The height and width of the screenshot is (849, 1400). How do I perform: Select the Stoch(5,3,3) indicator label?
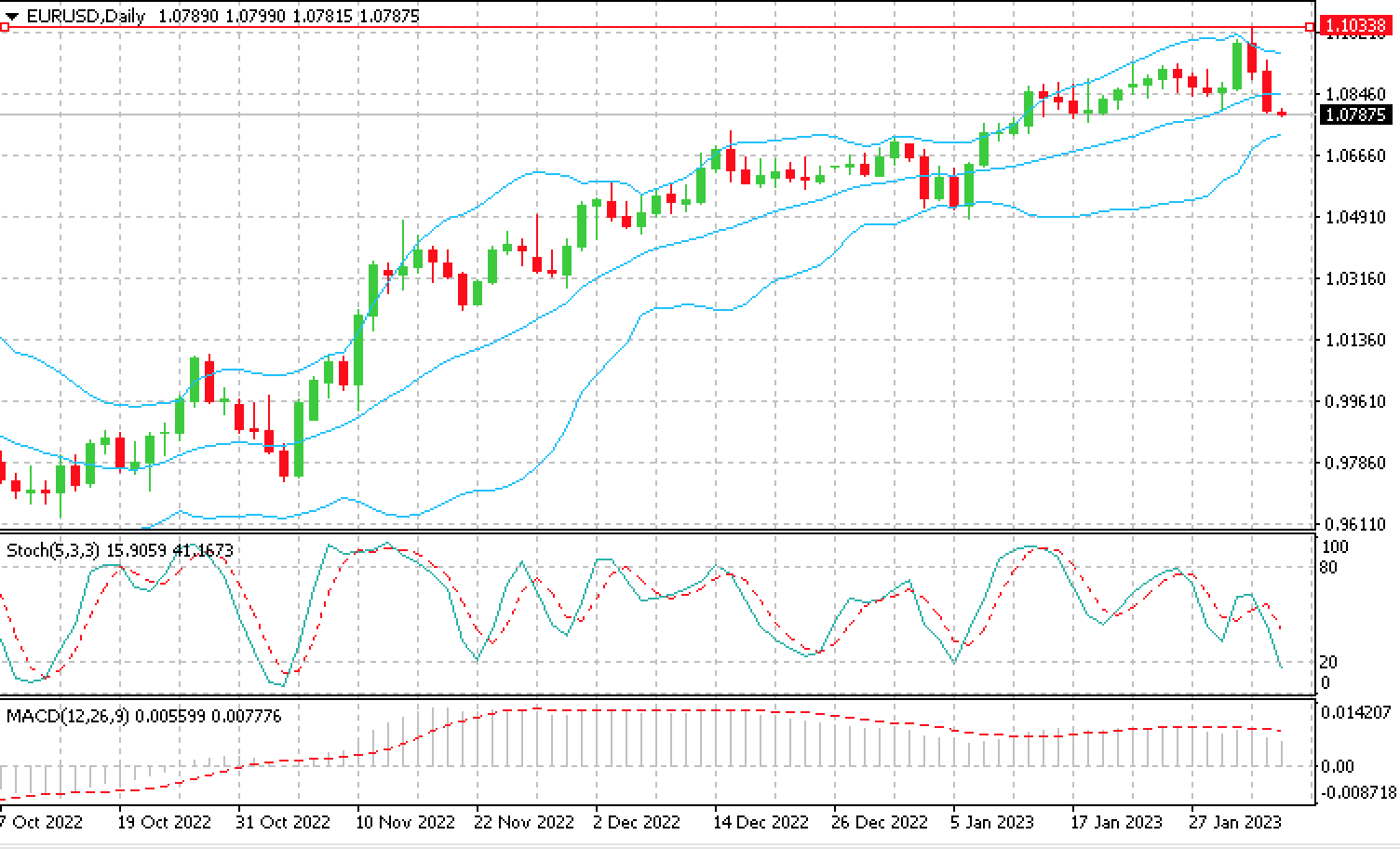[x=53, y=550]
